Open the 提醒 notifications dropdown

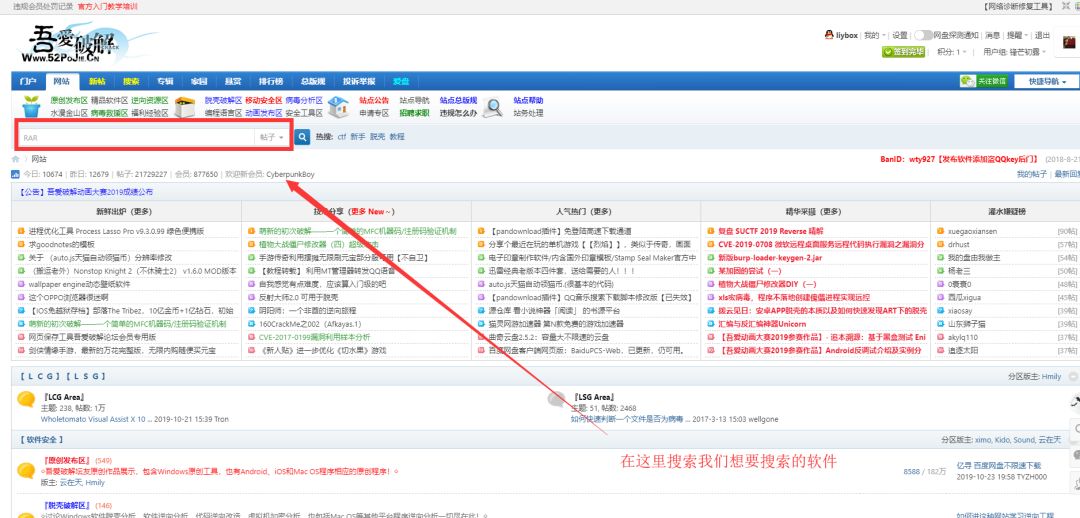point(1017,35)
